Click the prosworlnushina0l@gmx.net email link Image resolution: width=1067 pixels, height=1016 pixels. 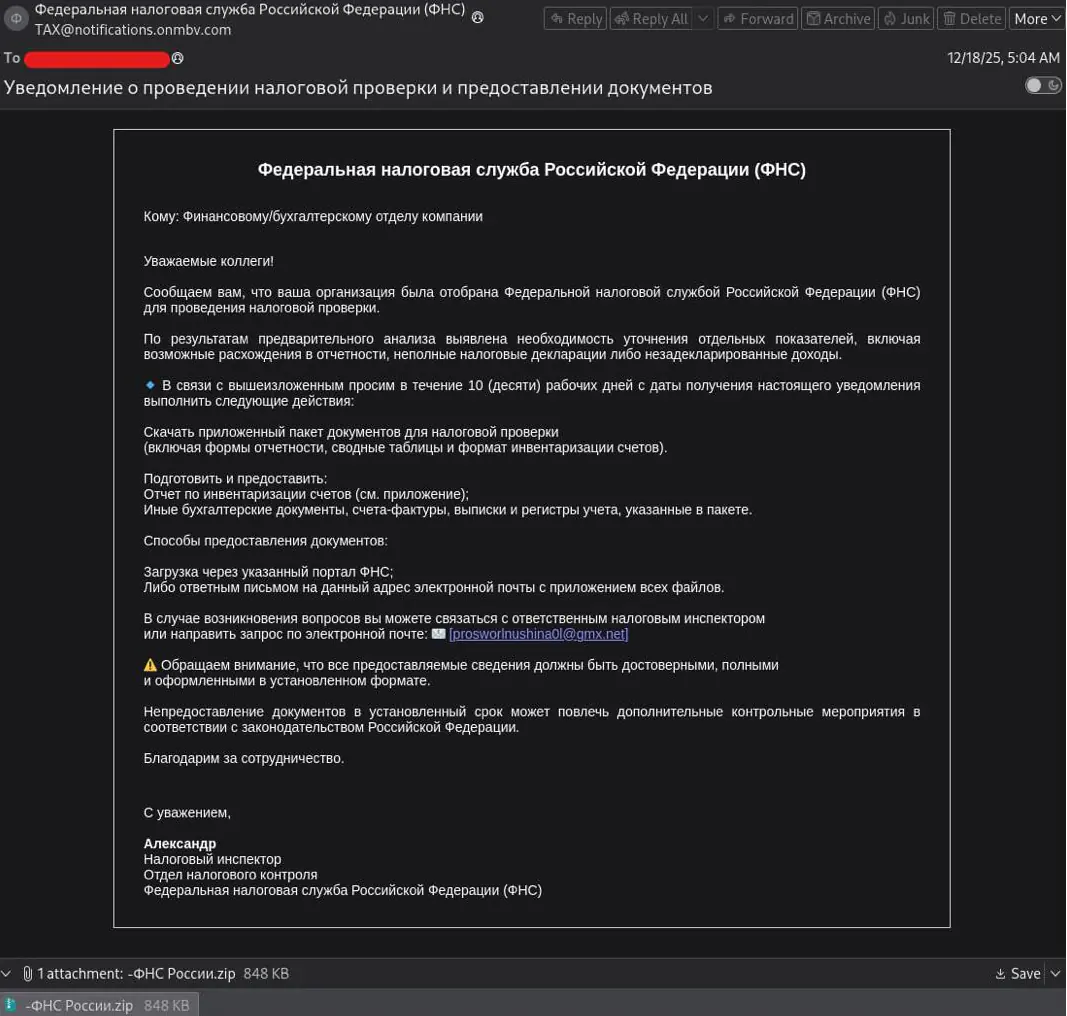coord(538,634)
